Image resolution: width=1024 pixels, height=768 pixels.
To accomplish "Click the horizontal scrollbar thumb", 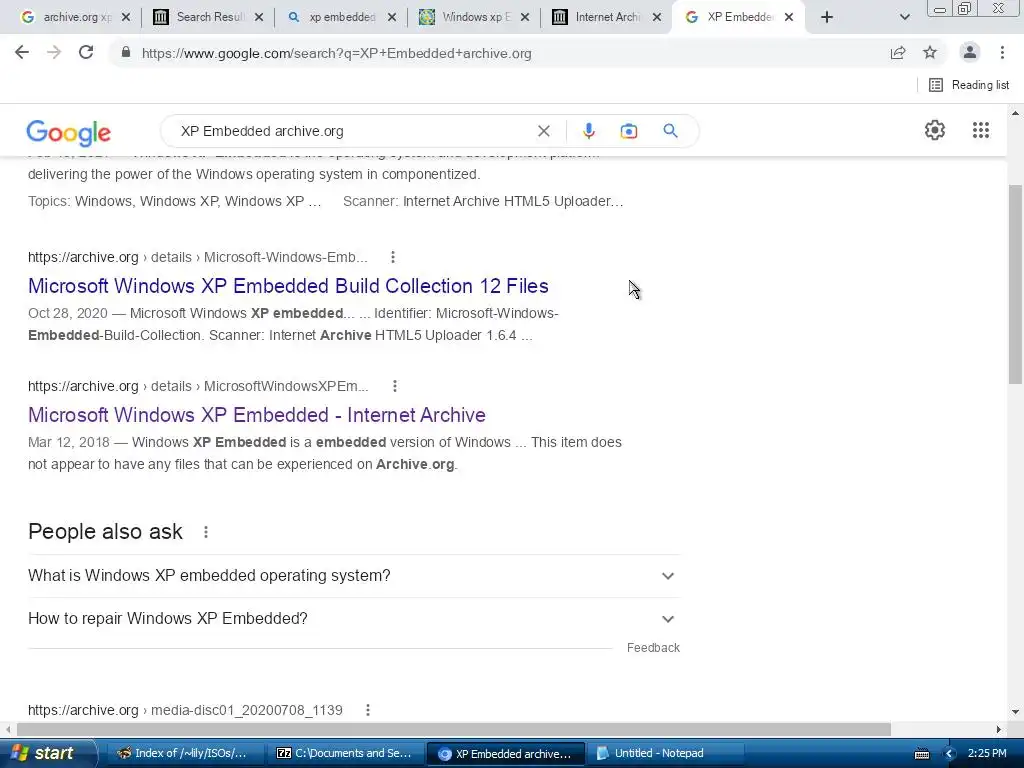I will click(454, 729).
